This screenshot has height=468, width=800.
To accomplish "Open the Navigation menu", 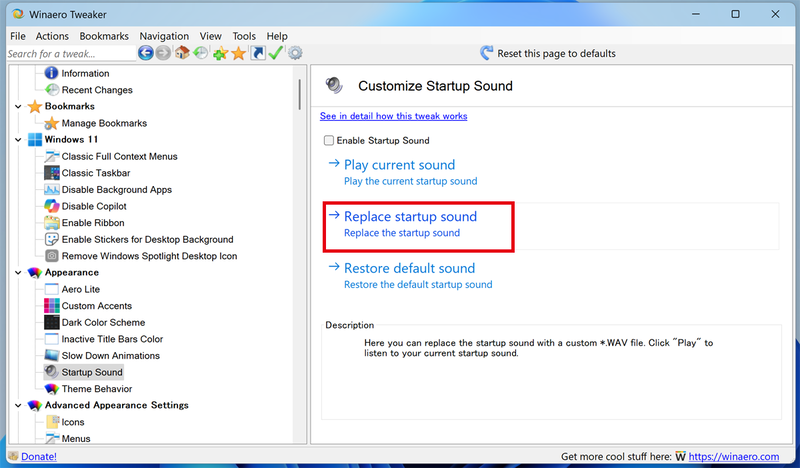I will tap(164, 36).
